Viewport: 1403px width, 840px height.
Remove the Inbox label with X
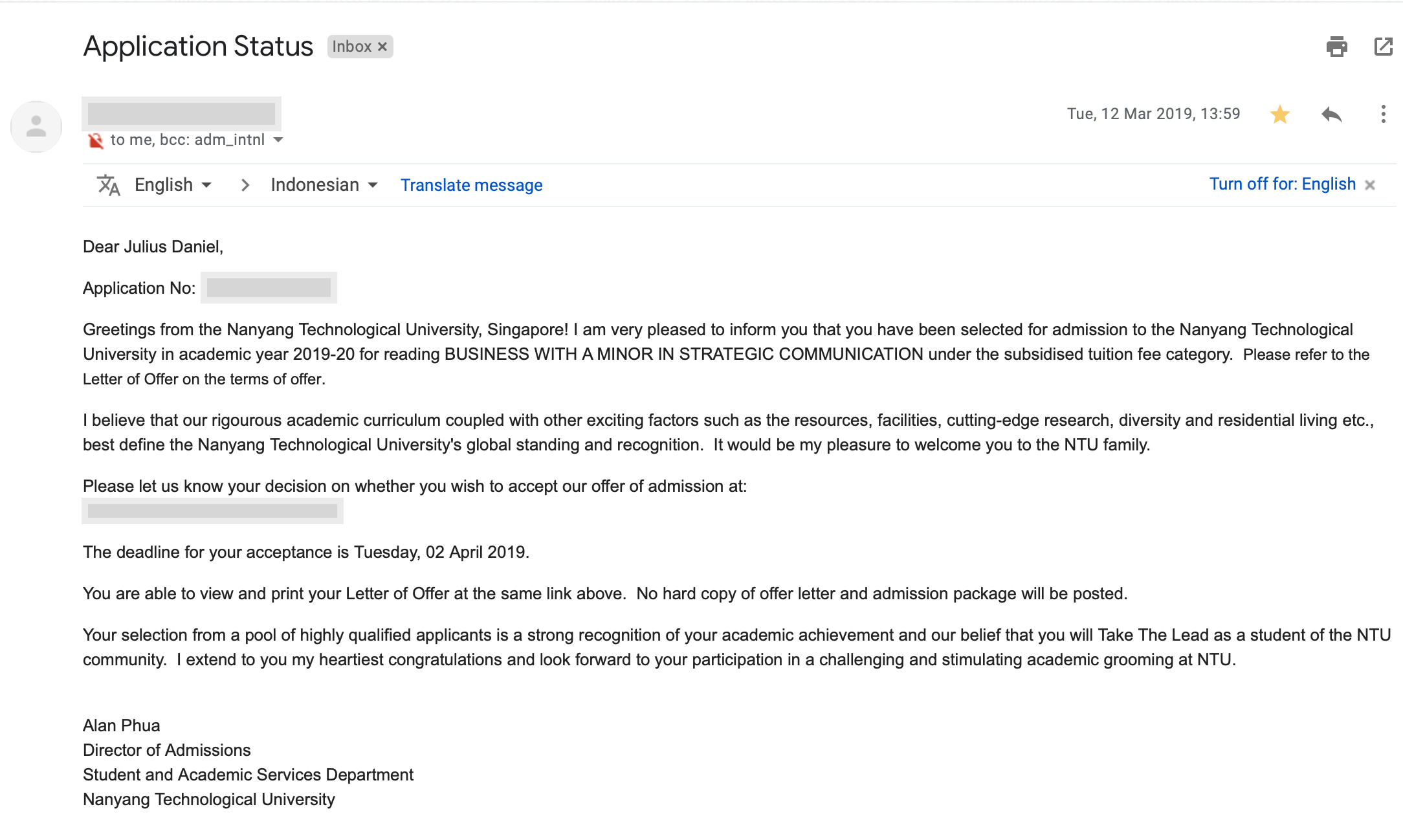coord(382,47)
